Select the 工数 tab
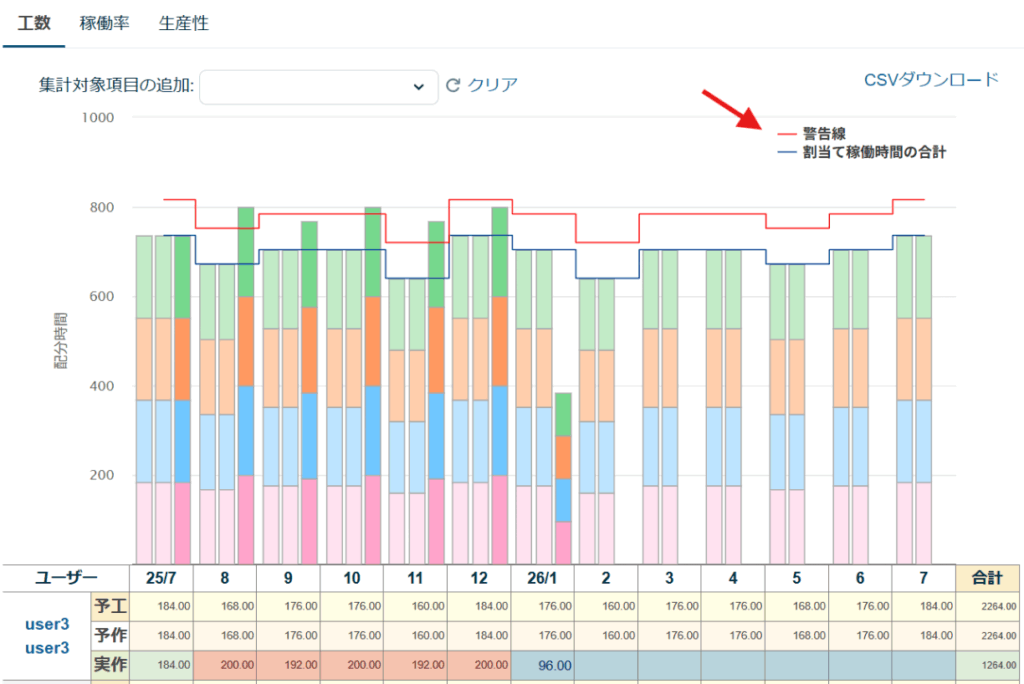This screenshot has width=1024, height=684. coord(34,23)
